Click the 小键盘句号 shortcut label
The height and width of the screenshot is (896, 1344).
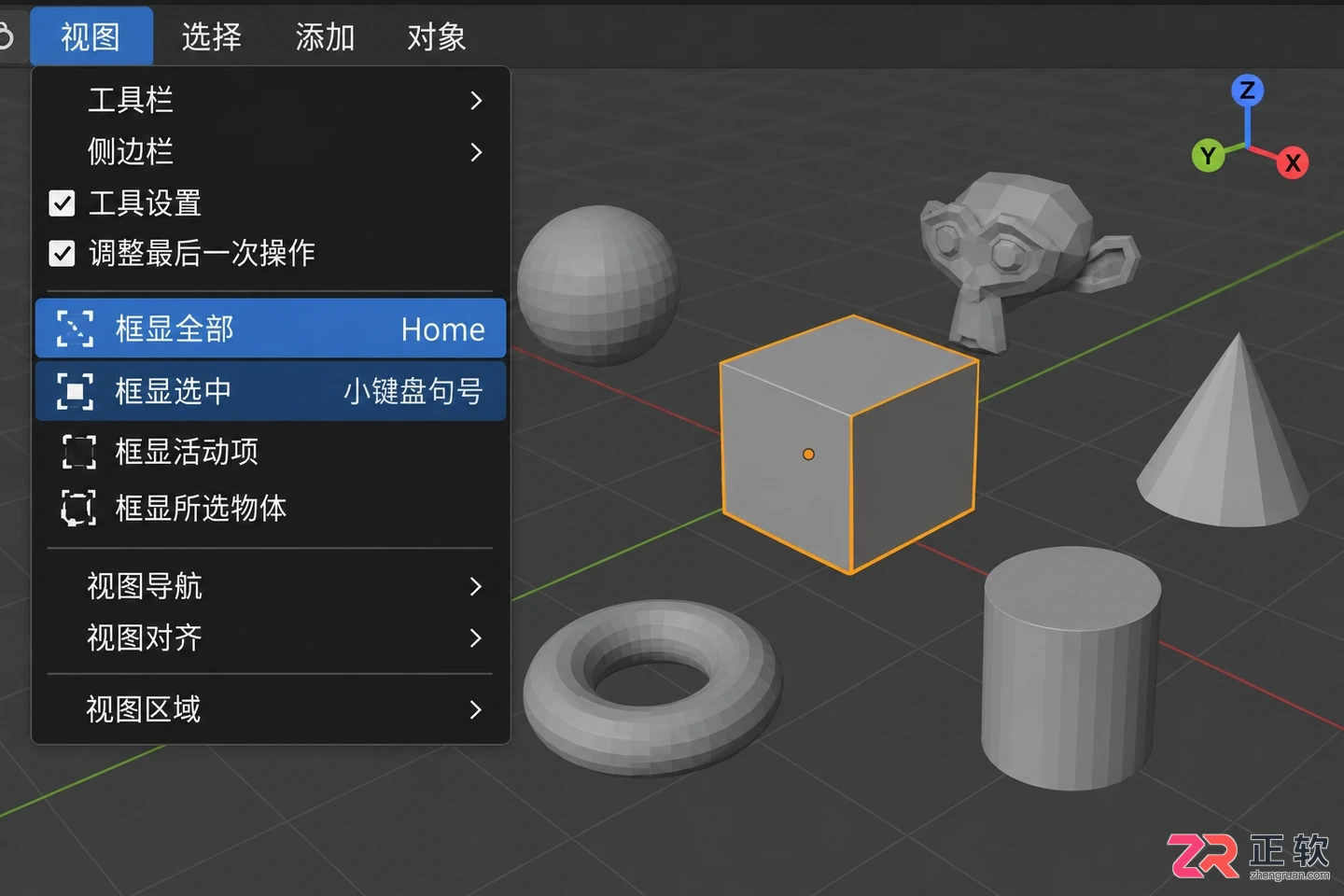pyautogui.click(x=413, y=391)
